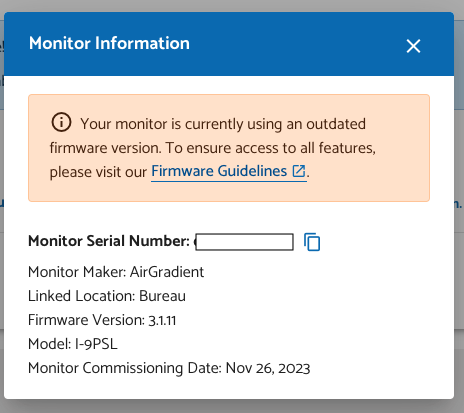Click the outdated firmware warning message text
Viewport: 464px width, 413px height.
[x=213, y=148]
